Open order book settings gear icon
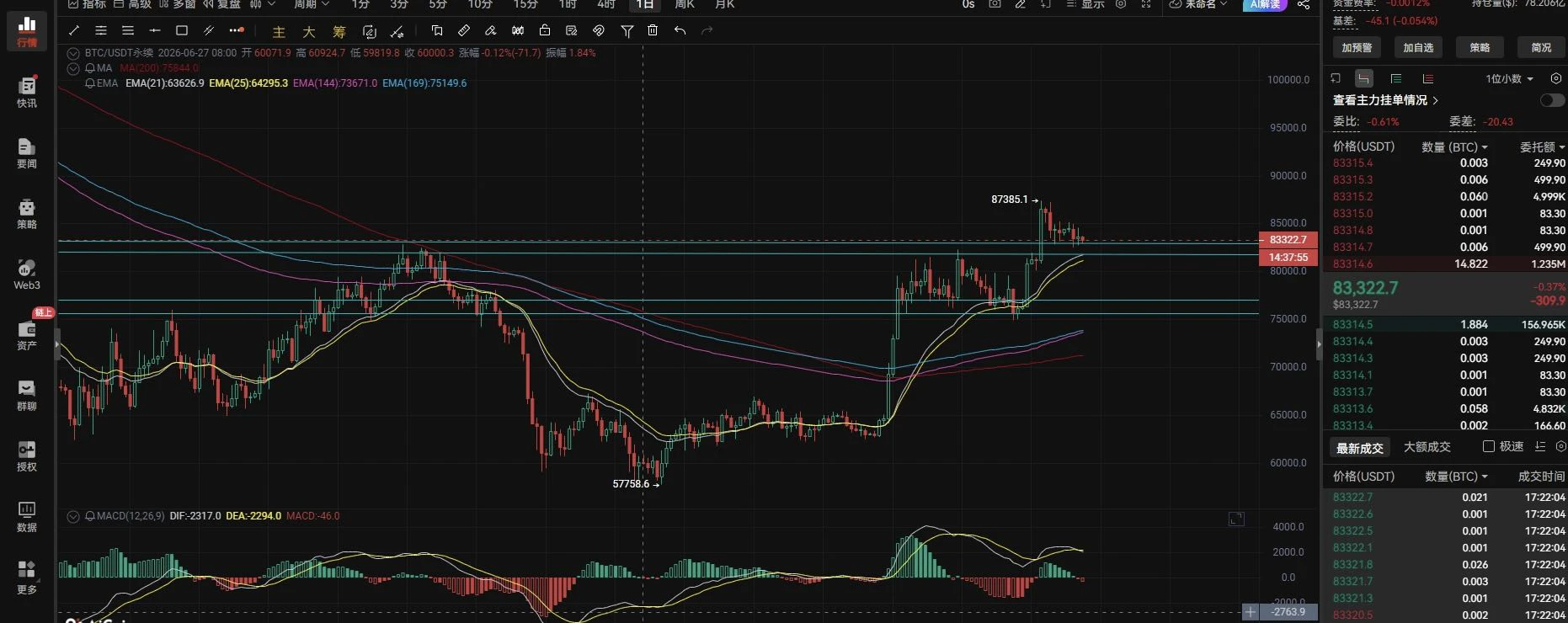Viewport: 1568px width, 623px height. click(x=1556, y=78)
